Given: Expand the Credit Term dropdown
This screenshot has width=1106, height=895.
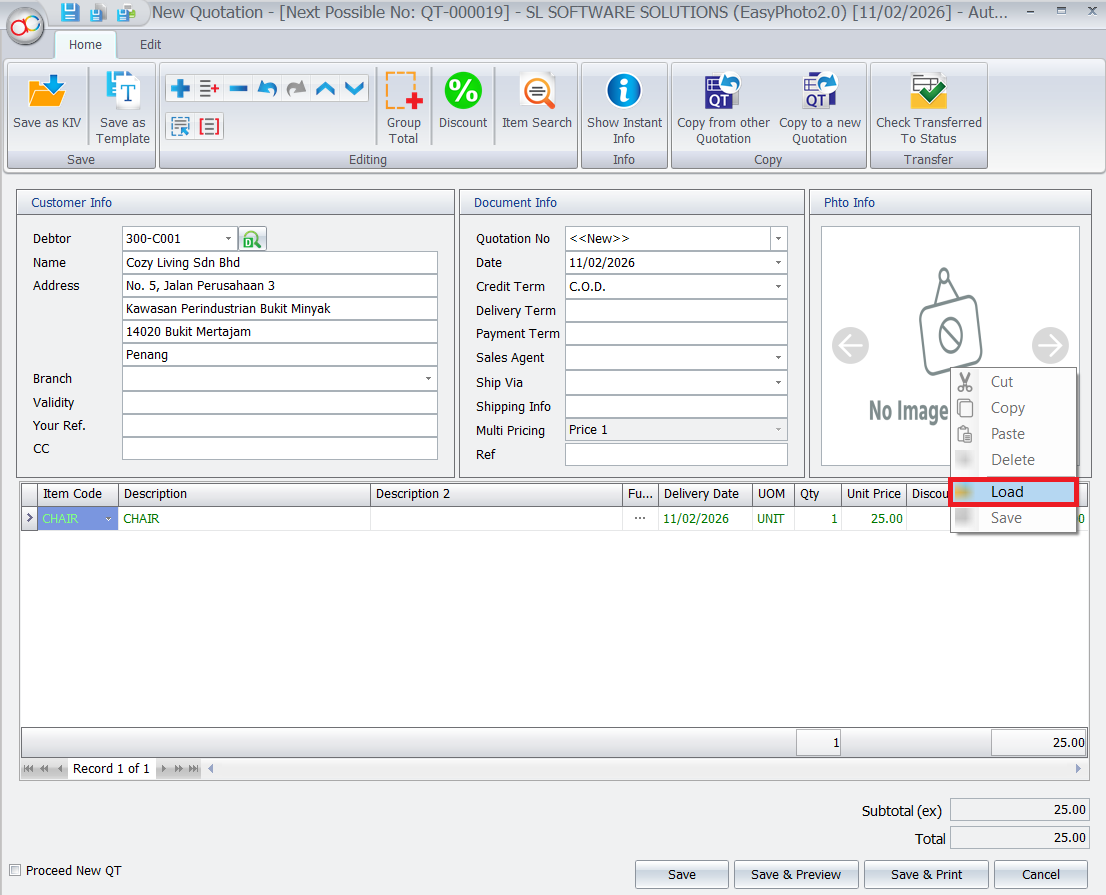Looking at the screenshot, I should [x=778, y=287].
